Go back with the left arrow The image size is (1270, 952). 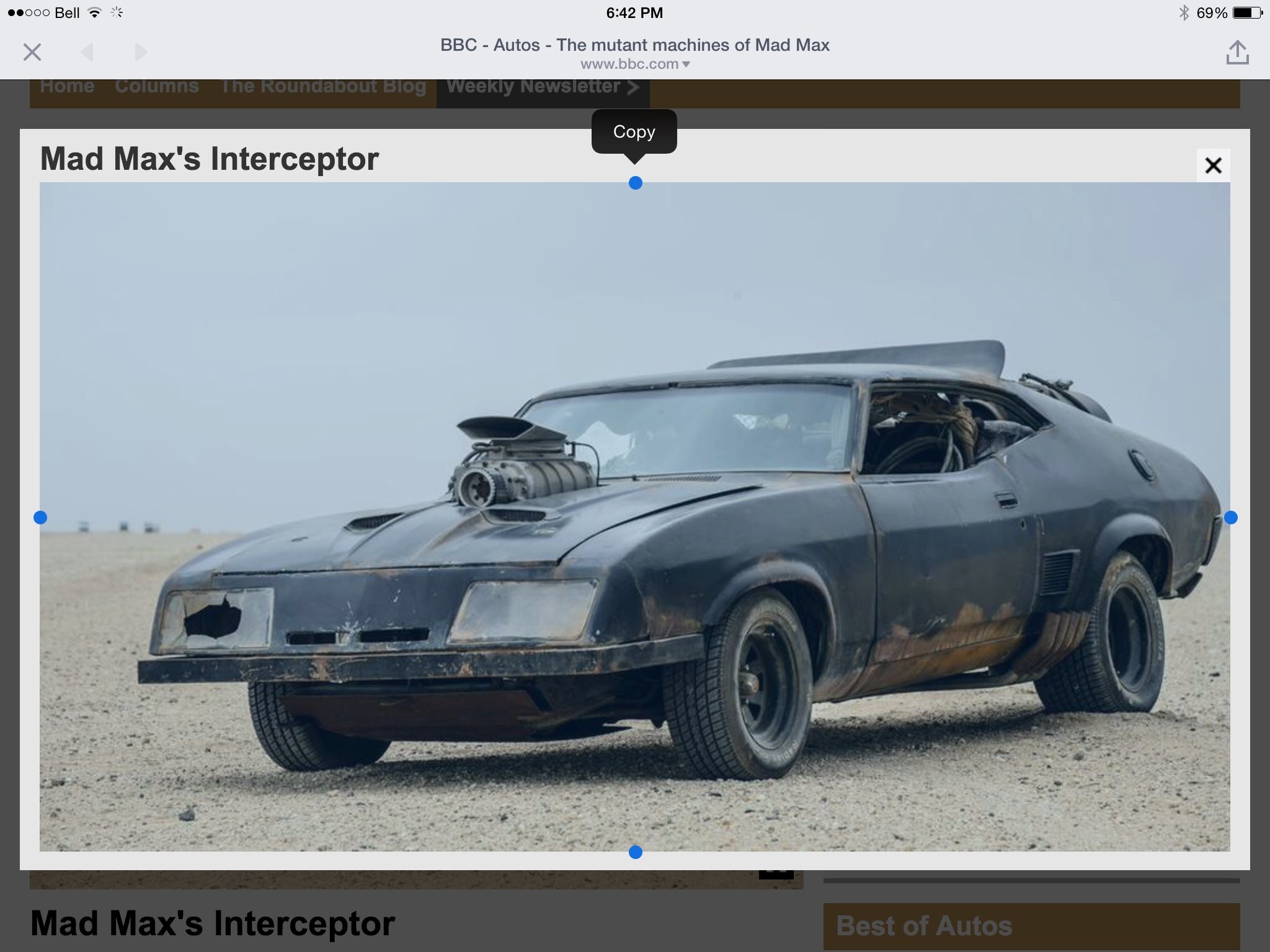tap(87, 52)
